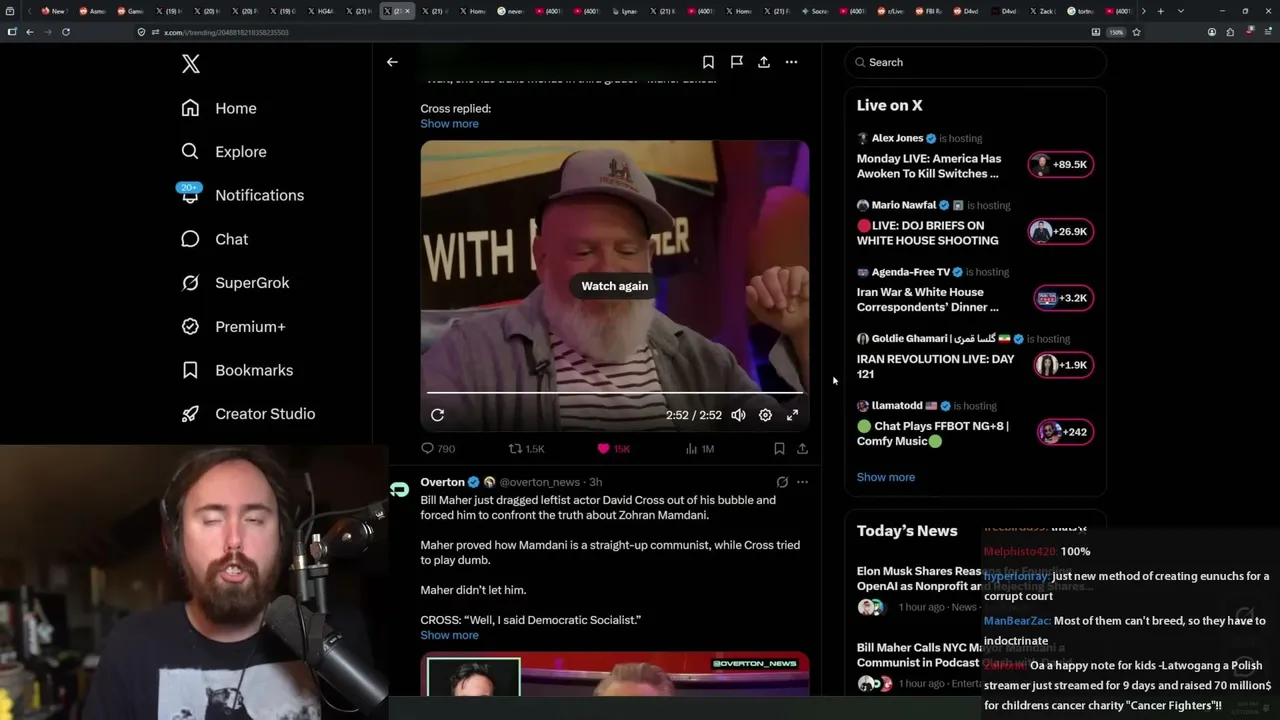Open the Overton news video thumbnail
The height and width of the screenshot is (720, 1280).
[x=615, y=675]
